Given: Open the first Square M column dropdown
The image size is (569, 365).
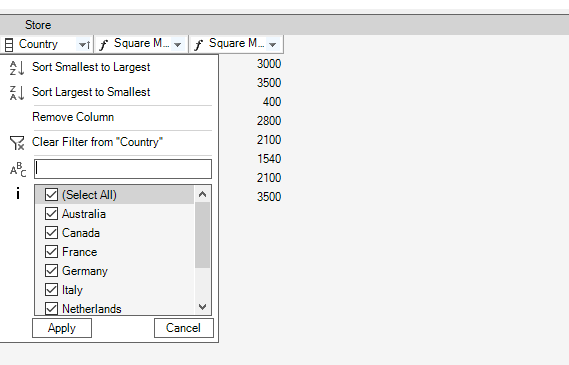Looking at the screenshot, I should pos(177,45).
